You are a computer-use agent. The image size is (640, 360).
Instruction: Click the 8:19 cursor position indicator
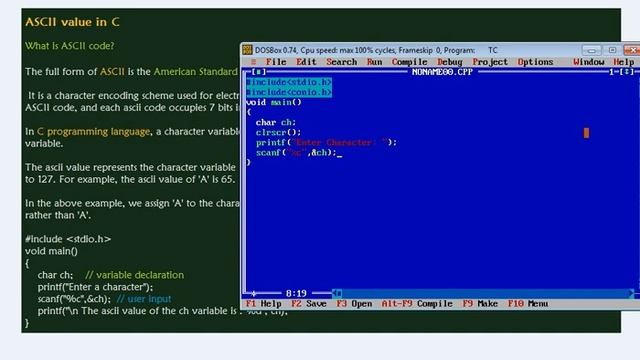(296, 293)
